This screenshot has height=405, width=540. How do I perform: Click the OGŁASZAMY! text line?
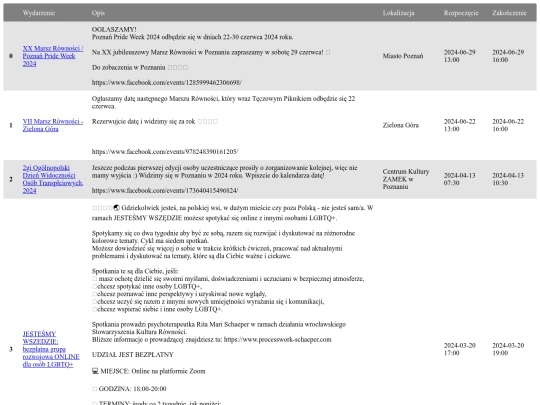pos(114,29)
